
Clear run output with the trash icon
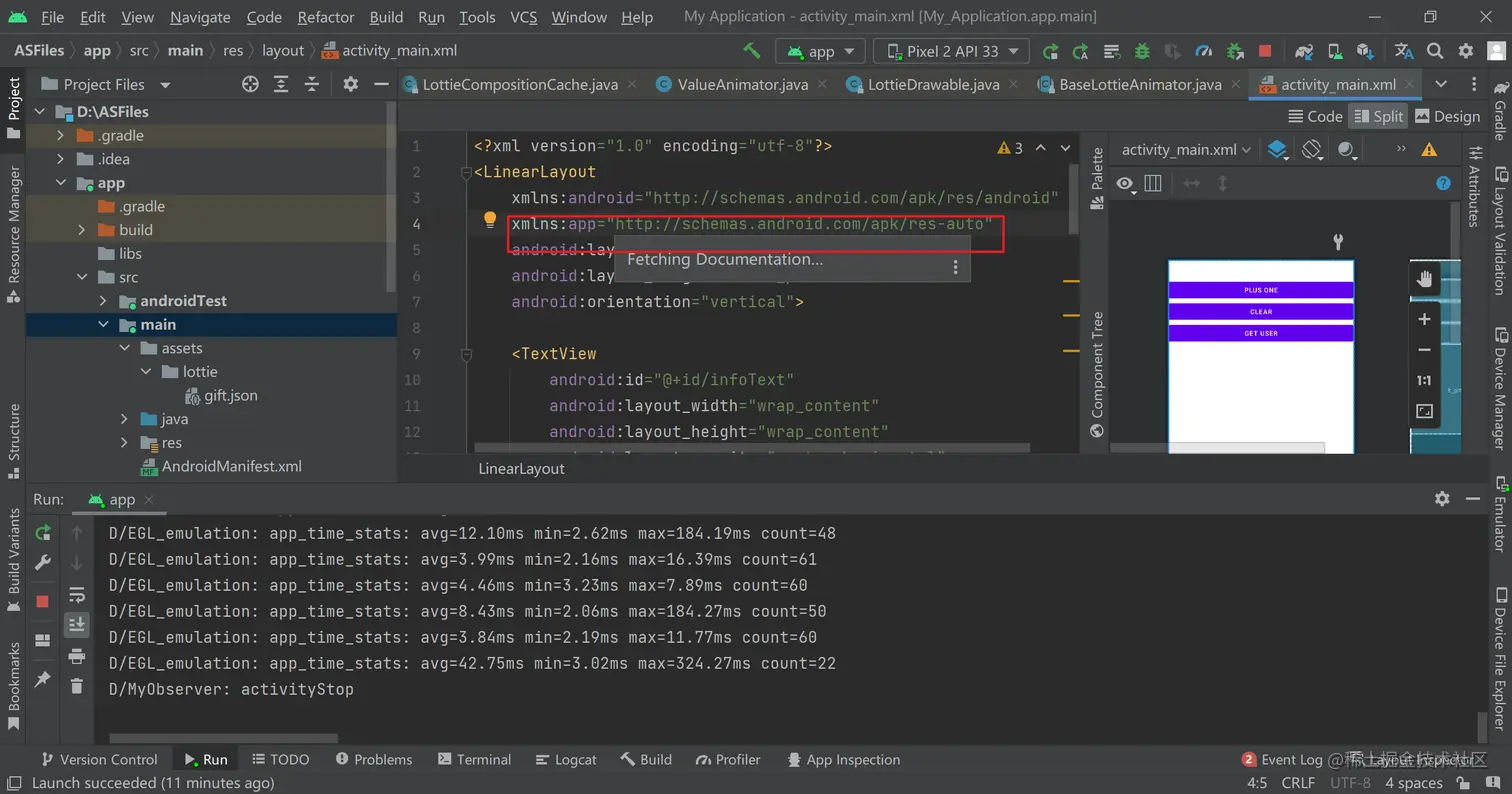[77, 685]
